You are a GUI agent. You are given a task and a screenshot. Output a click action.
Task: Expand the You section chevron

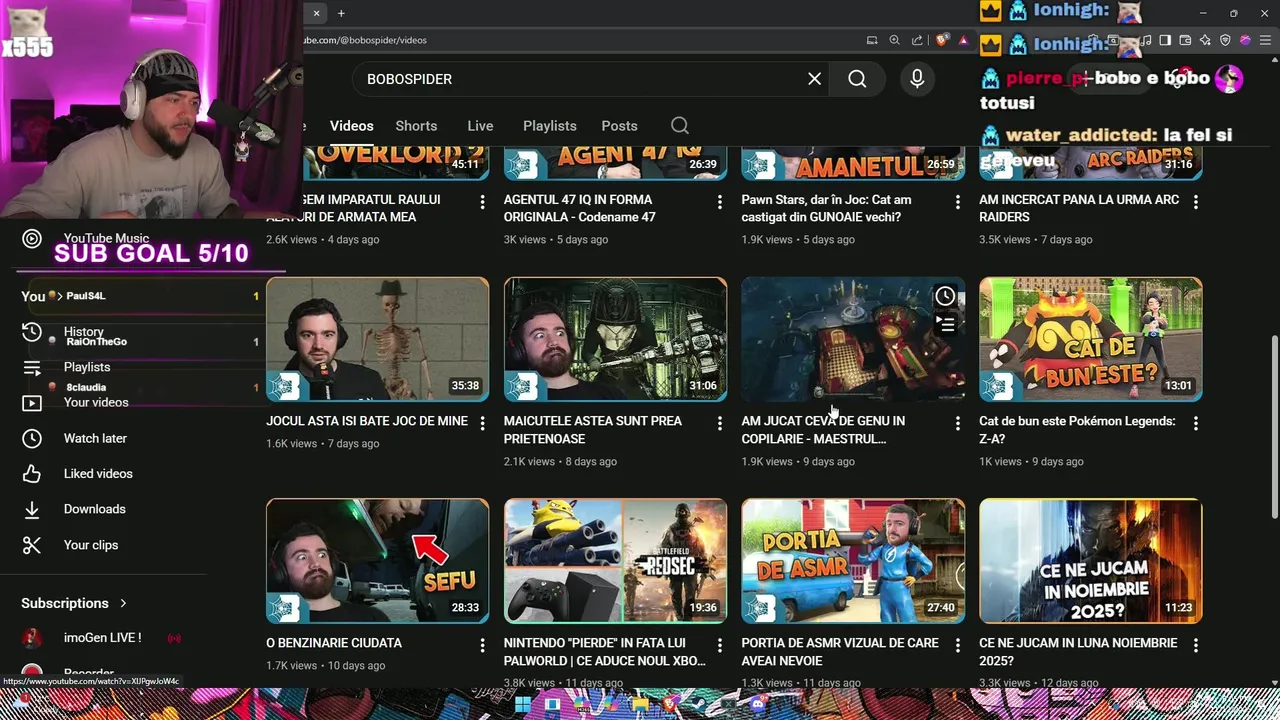(60, 296)
